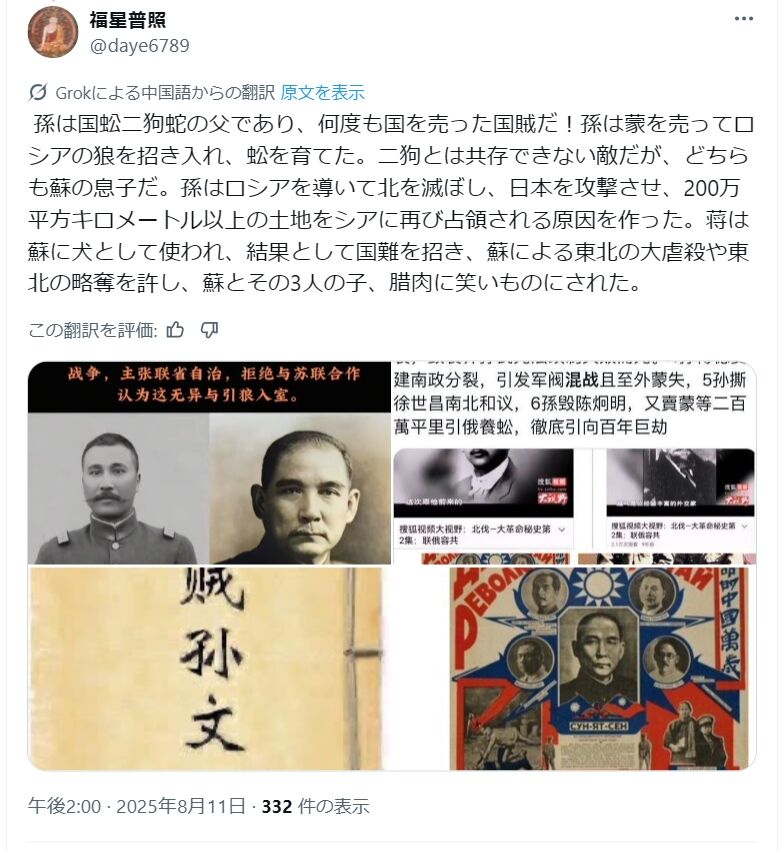Viewport: 781px width, 853px height.
Task: Open the top-left image with two portraits
Action: coord(209,463)
